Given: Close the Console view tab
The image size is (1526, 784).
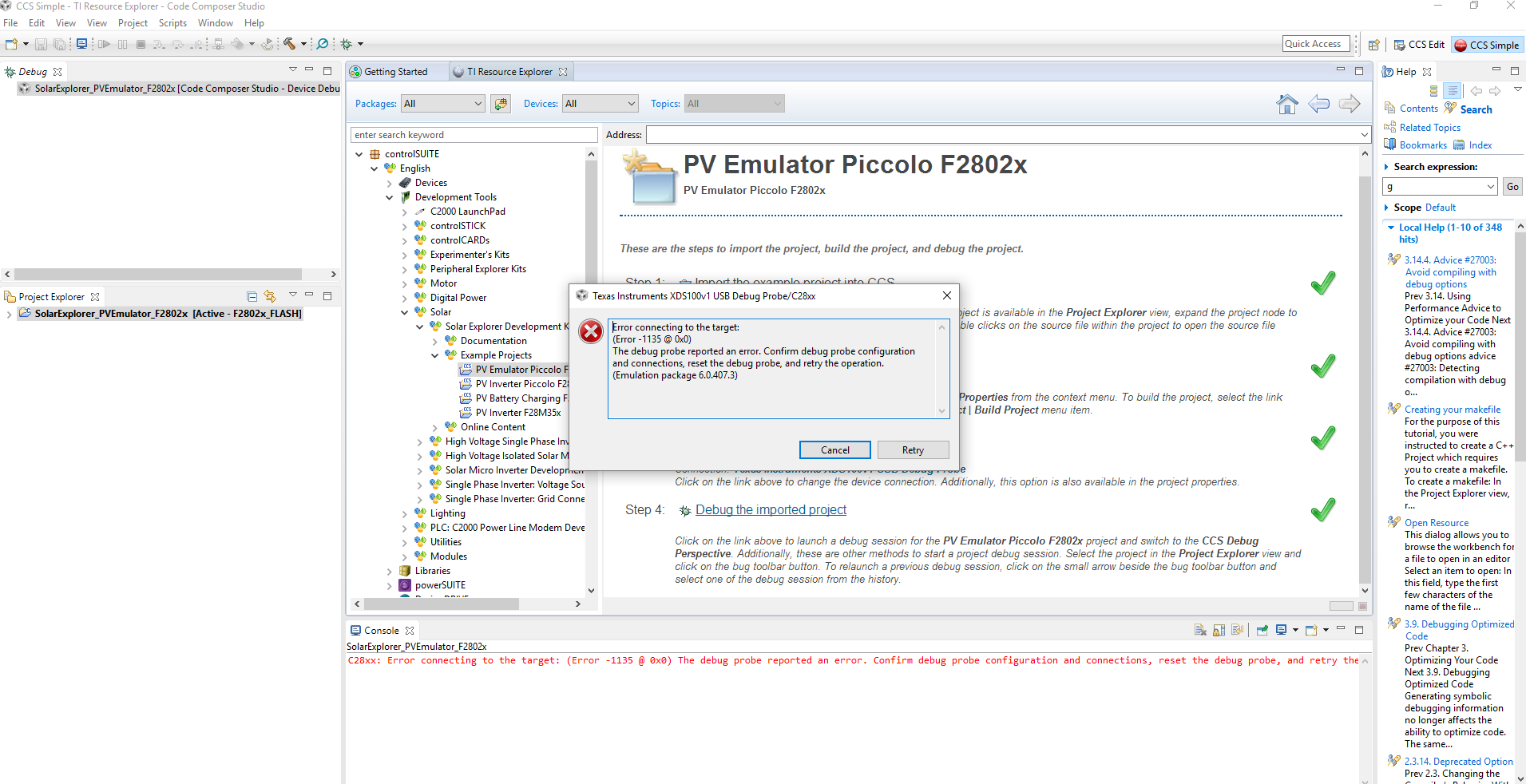Looking at the screenshot, I should [410, 631].
